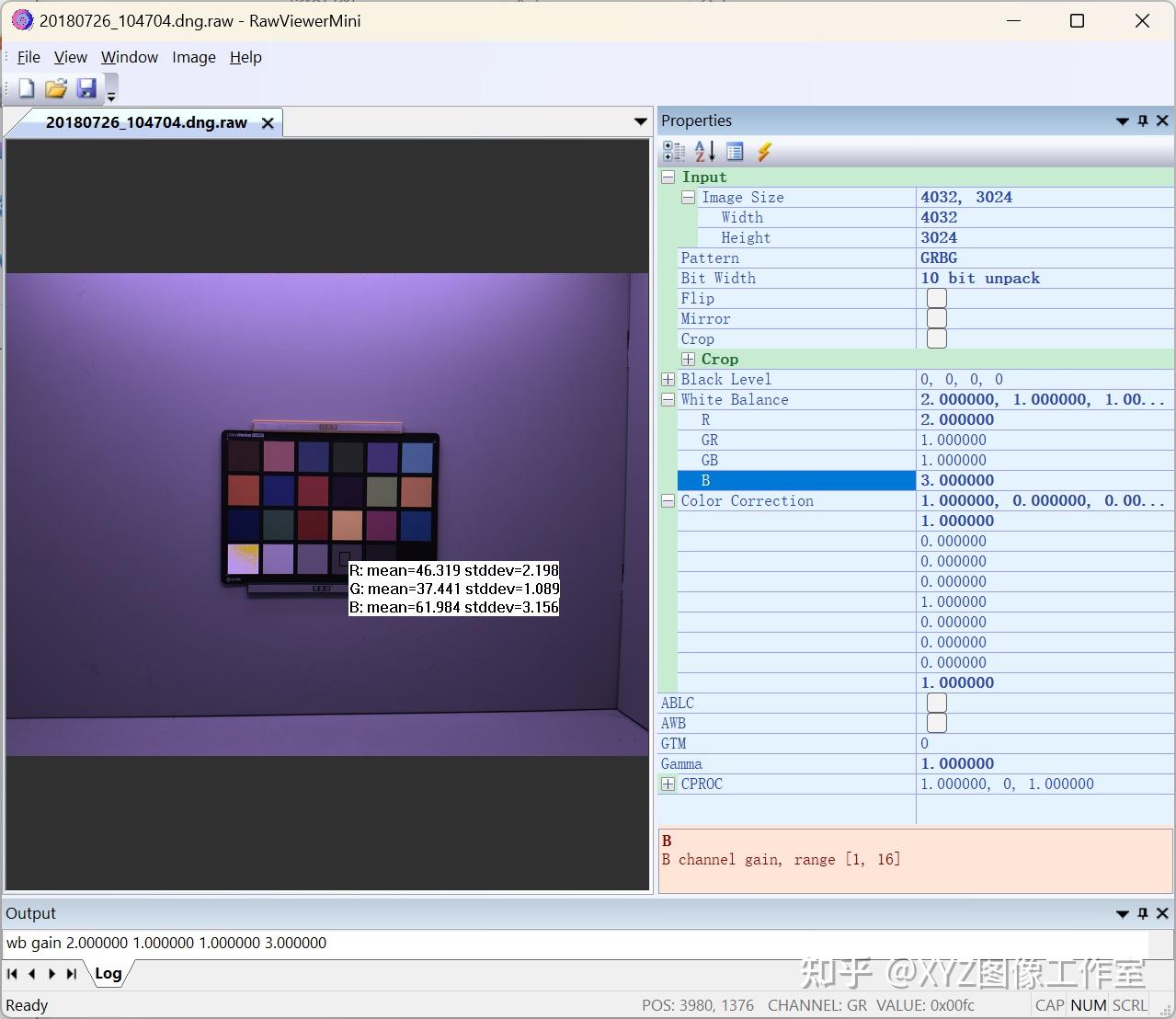Switch to the Log tab
This screenshot has height=1019, width=1176.
pos(108,973)
